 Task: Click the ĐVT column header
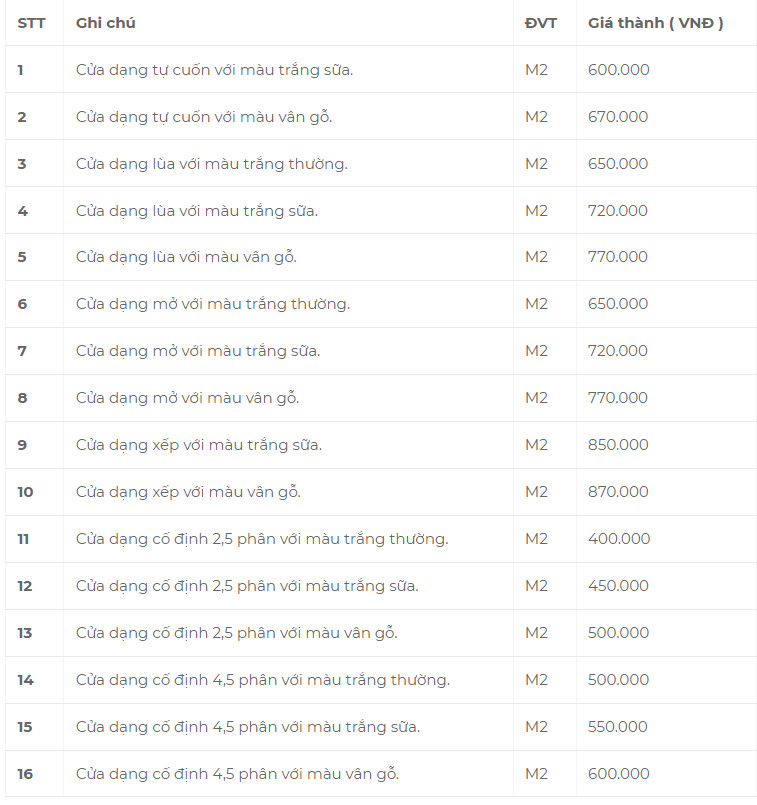click(540, 23)
